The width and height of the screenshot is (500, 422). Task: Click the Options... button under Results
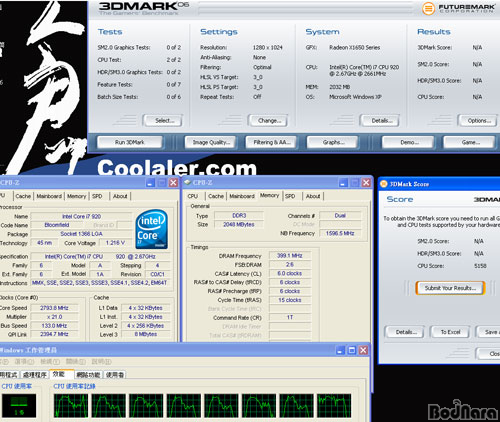478,120
